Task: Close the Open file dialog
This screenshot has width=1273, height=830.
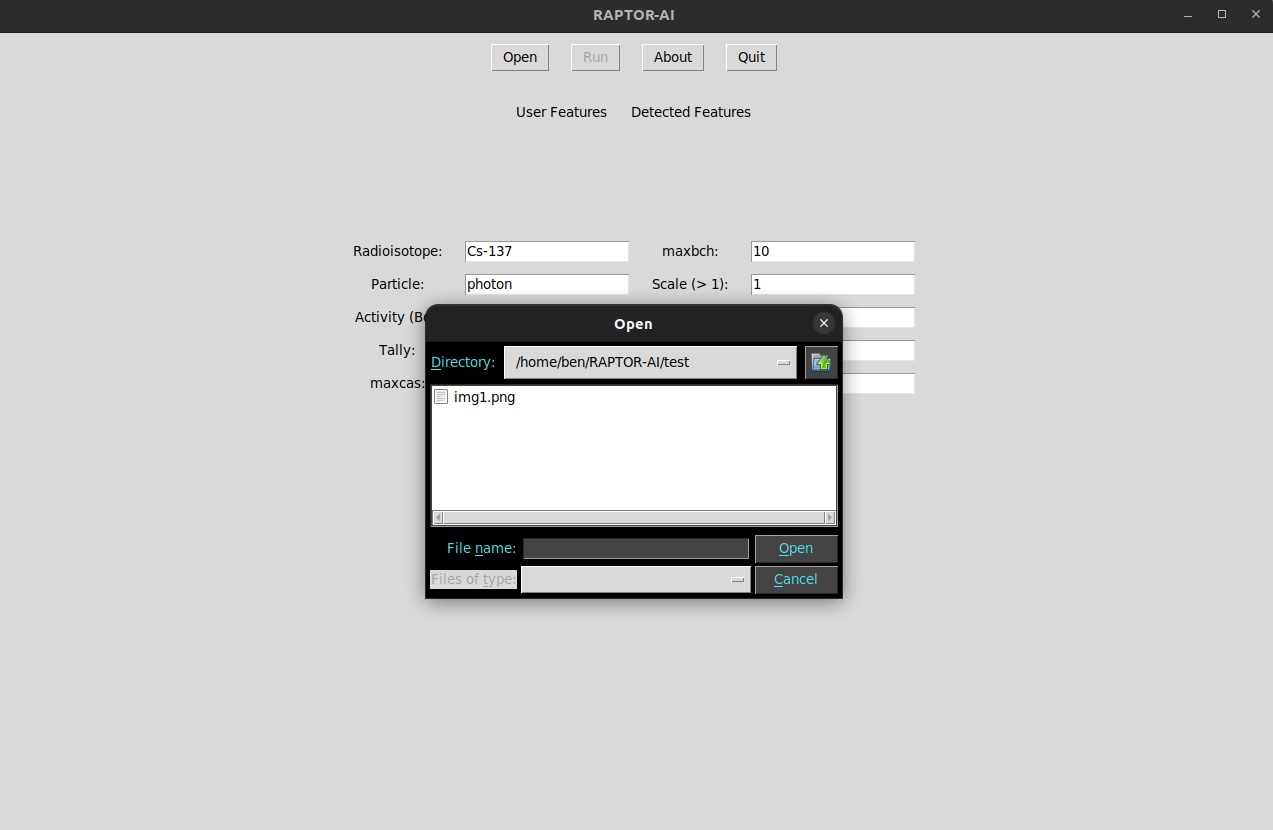Action: pyautogui.click(x=823, y=323)
